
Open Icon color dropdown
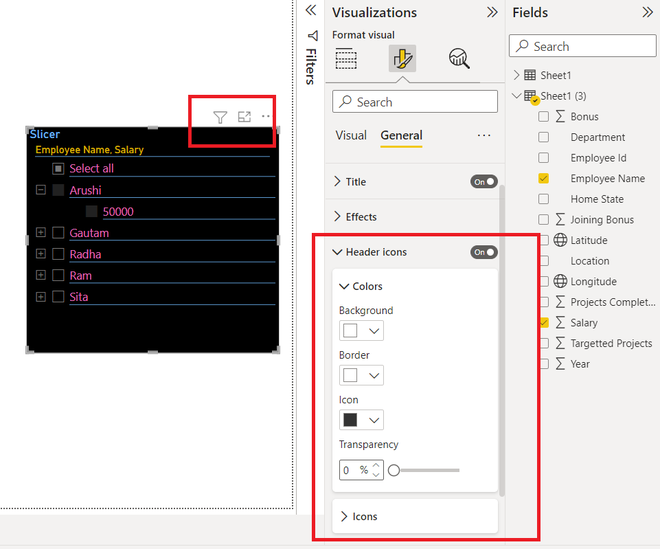[x=361, y=420]
